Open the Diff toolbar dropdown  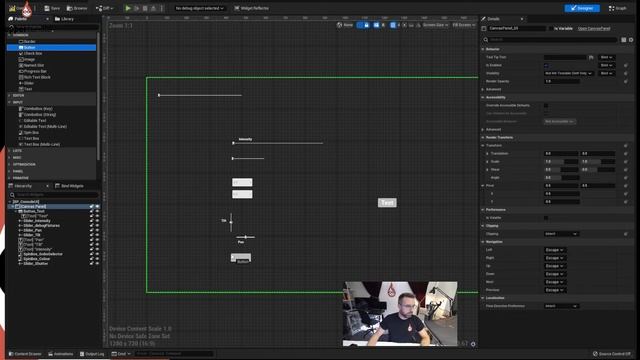(104, 8)
